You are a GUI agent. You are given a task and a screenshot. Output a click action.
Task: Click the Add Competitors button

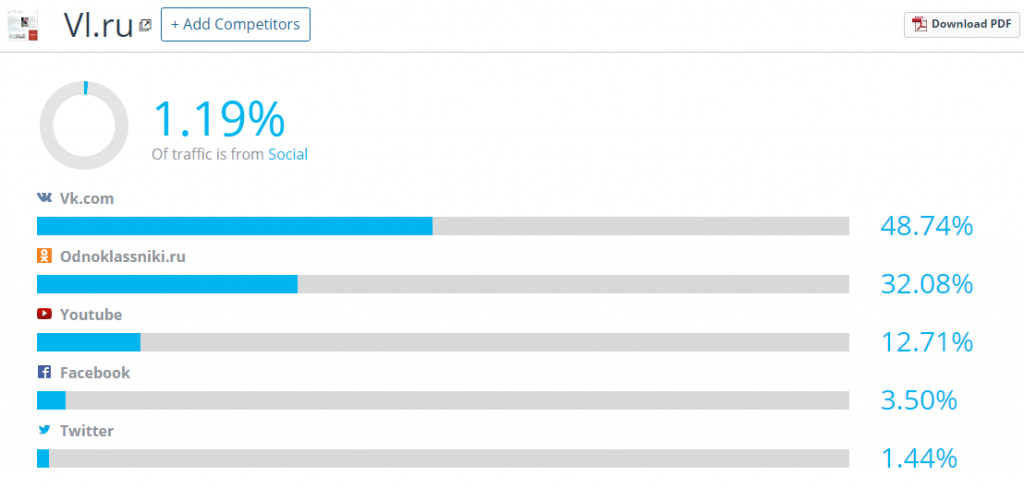coord(236,24)
